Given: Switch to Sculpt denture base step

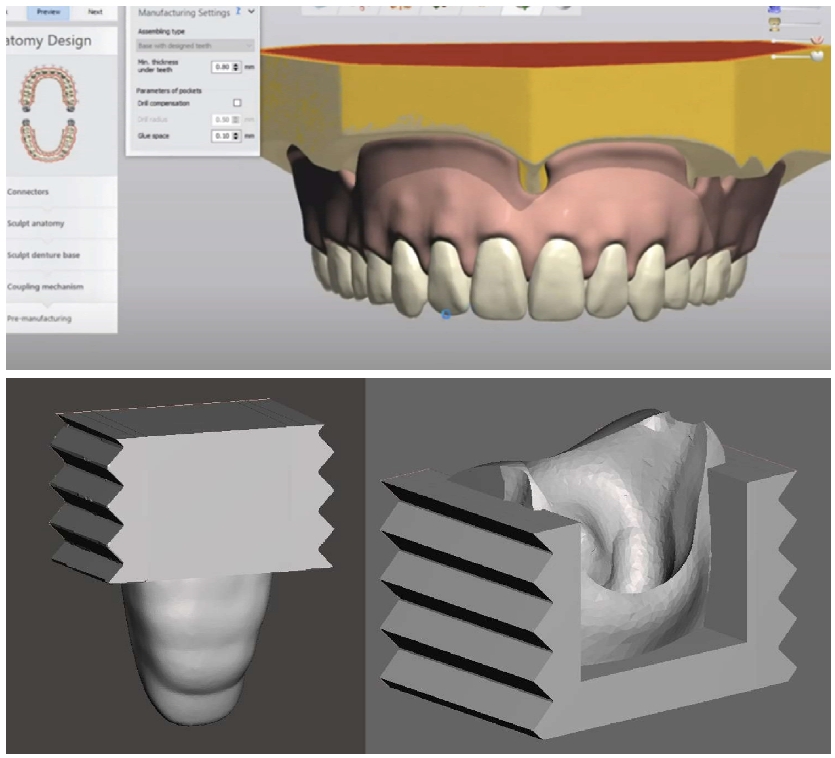Looking at the screenshot, I should [x=45, y=255].
